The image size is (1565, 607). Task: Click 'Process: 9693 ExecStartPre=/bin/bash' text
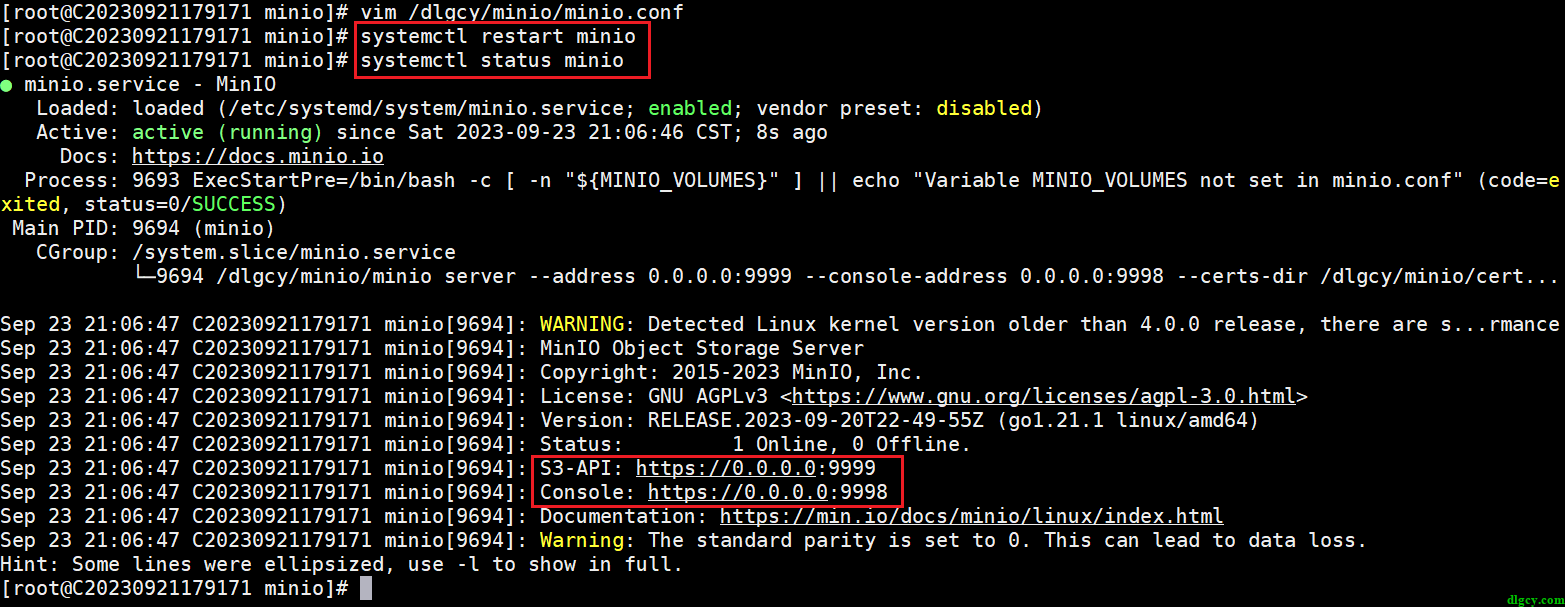tap(240, 180)
